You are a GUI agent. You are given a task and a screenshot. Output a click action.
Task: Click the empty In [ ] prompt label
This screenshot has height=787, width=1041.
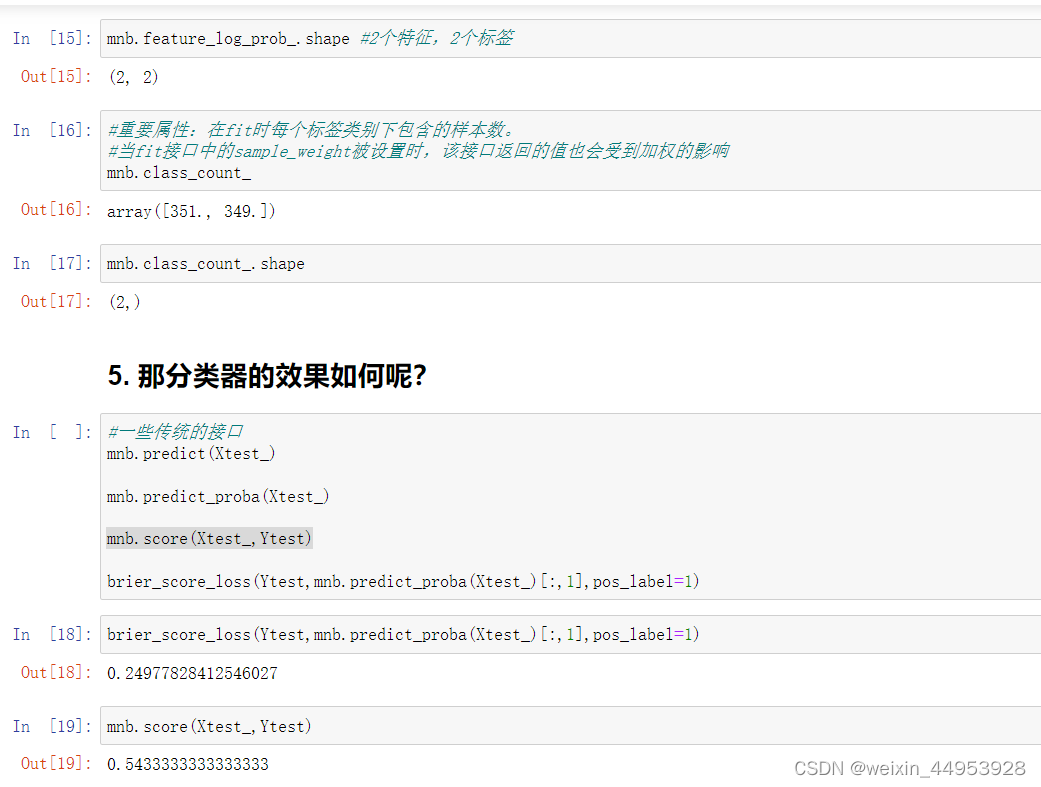[x=52, y=432]
